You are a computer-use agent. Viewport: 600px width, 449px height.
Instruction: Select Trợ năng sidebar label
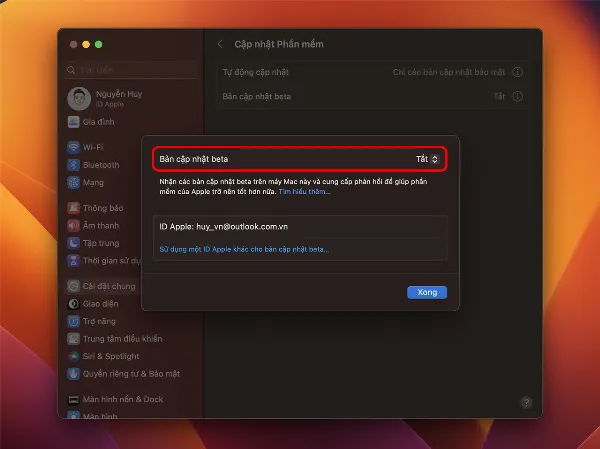pos(99,321)
